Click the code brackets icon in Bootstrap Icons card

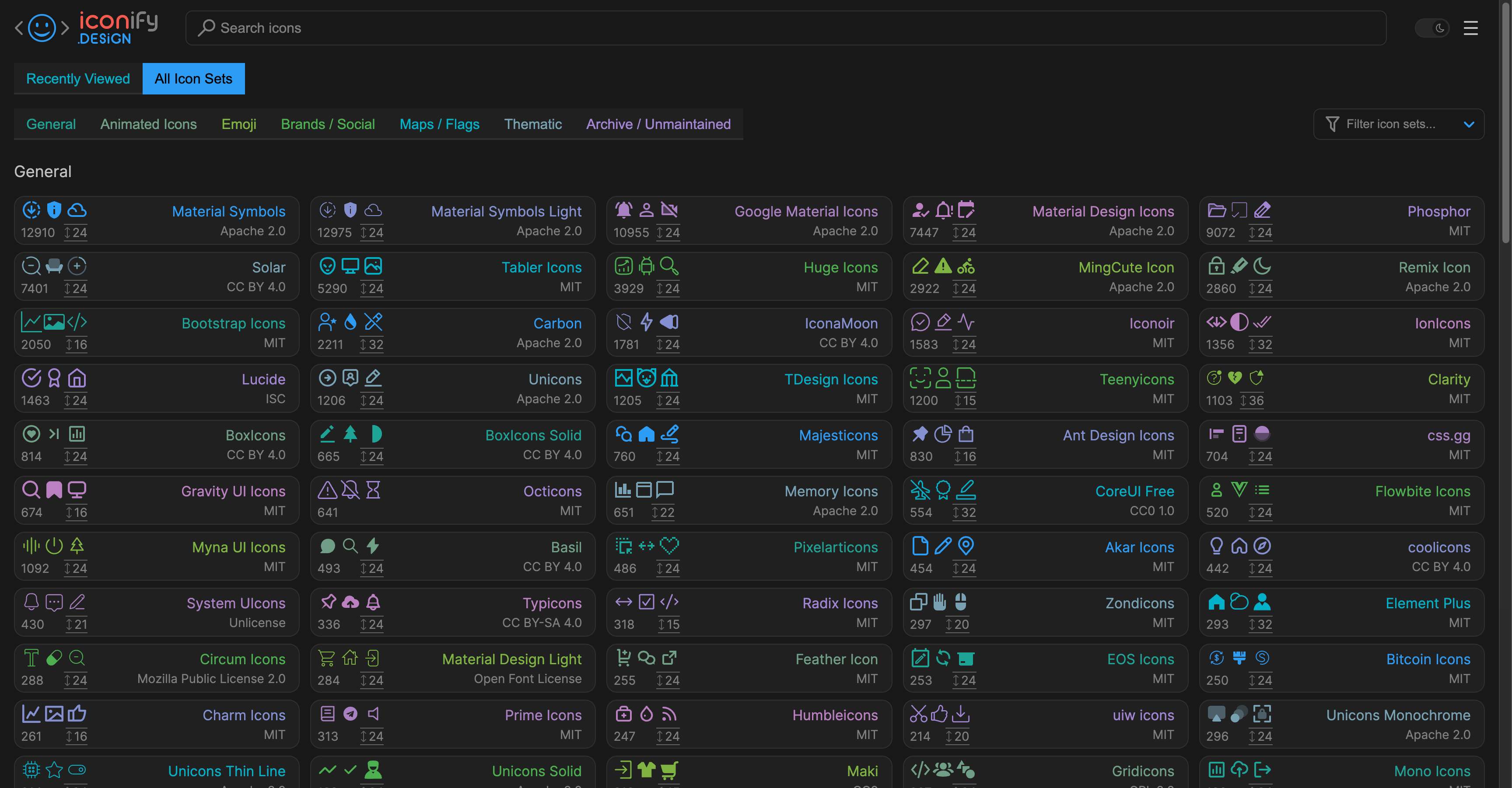click(77, 321)
